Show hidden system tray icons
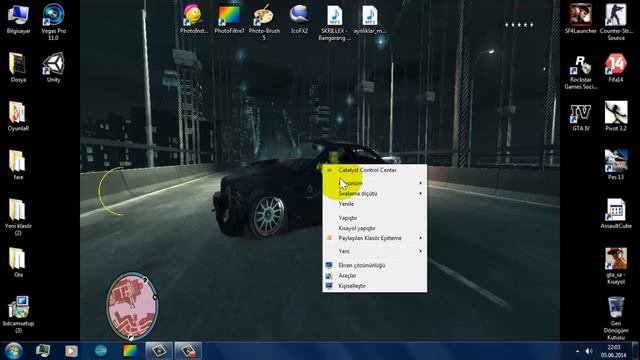This screenshot has width=640, height=360. point(577,351)
